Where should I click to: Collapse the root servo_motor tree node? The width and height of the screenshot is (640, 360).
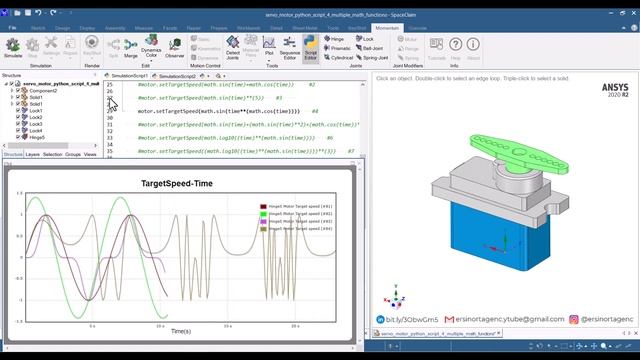click(6, 84)
